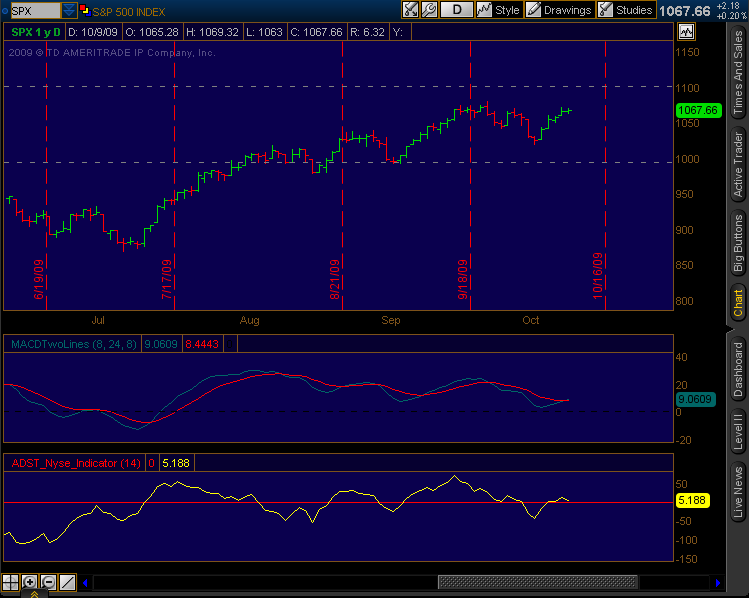Click the colored squares icon beside S&P 500 INDEX
Image resolution: width=749 pixels, height=598 pixels.
[85, 10]
